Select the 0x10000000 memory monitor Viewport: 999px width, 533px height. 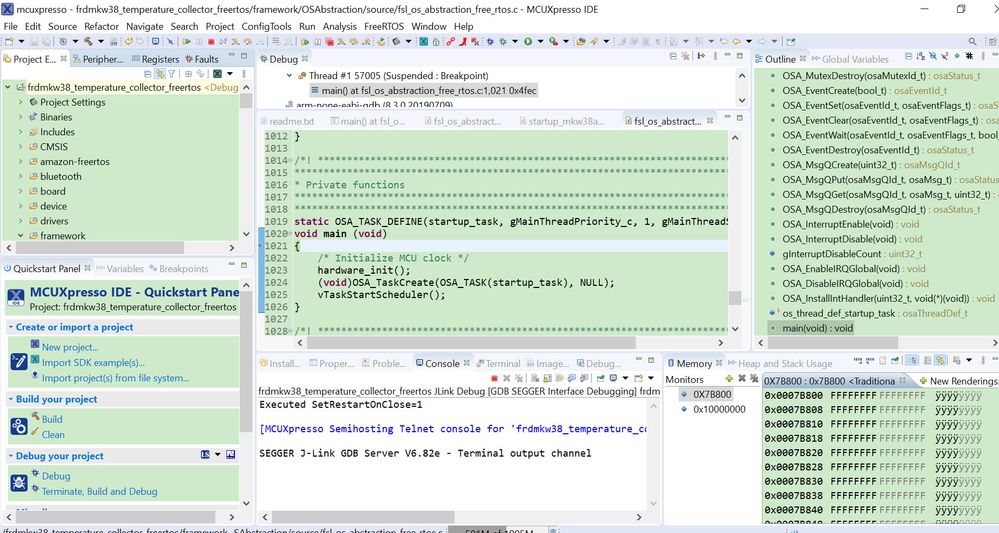[719, 409]
